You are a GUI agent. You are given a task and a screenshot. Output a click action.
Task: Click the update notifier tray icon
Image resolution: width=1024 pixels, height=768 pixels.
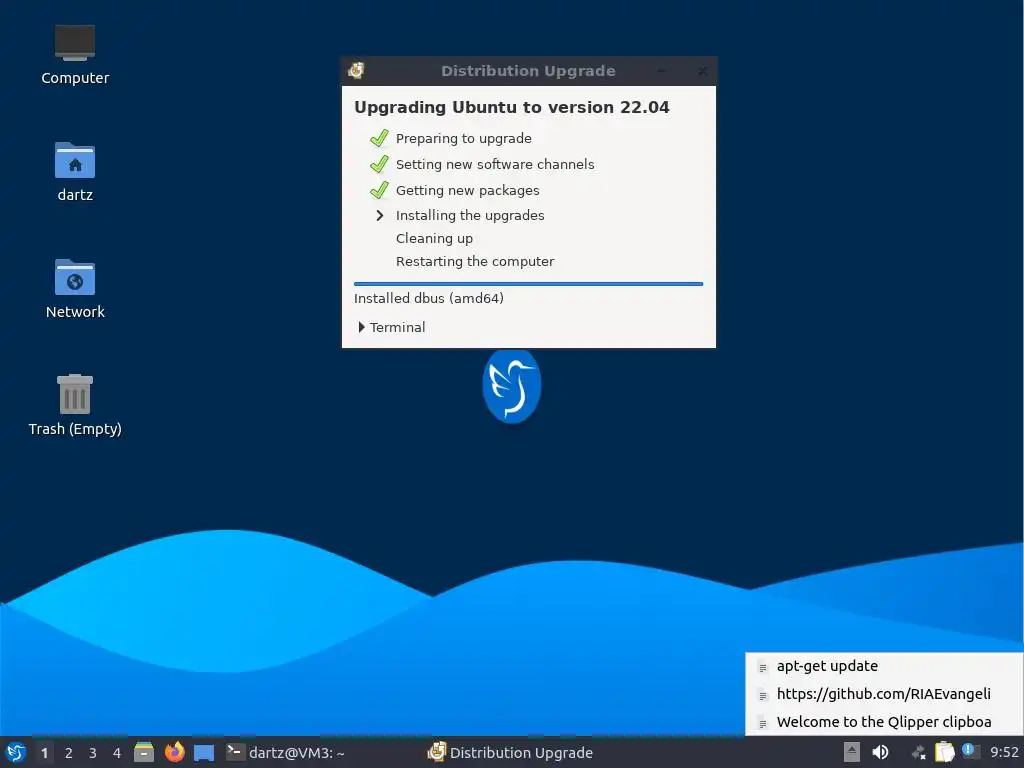(x=970, y=751)
